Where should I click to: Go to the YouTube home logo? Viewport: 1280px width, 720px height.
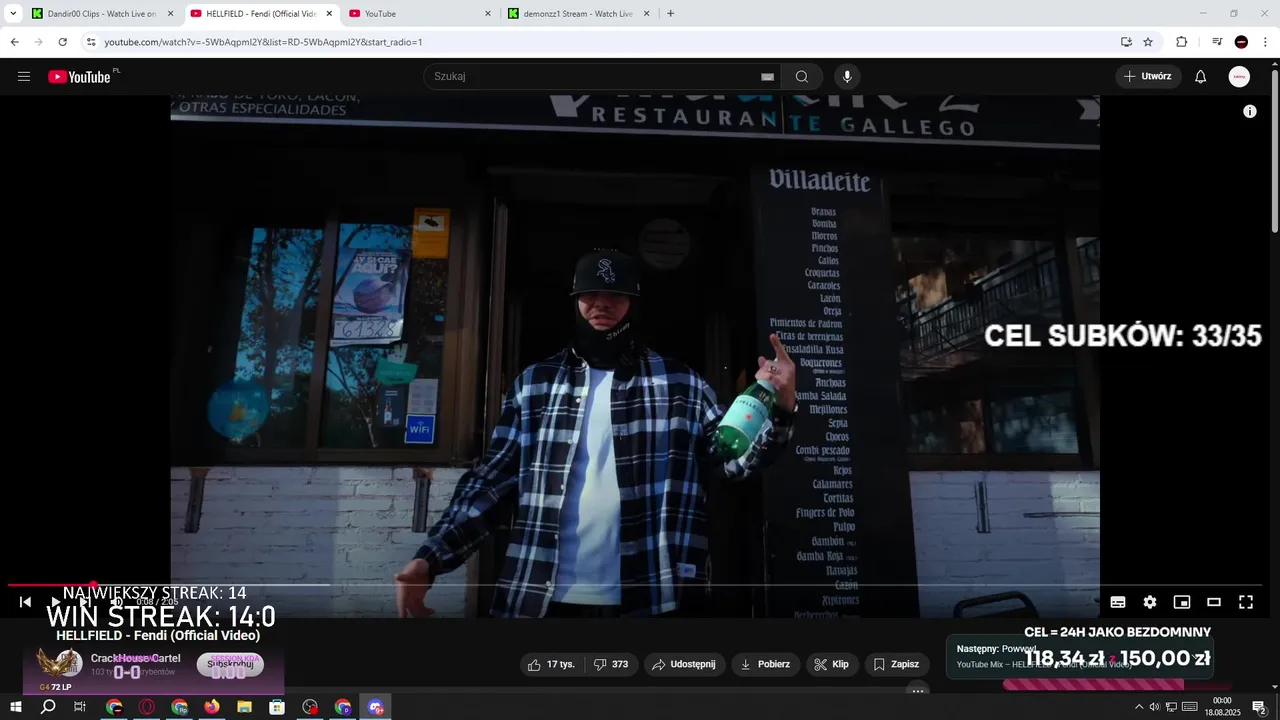[79, 77]
